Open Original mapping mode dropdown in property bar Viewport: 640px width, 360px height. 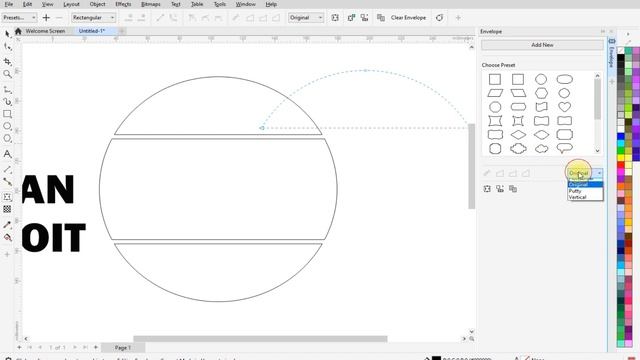(306, 18)
